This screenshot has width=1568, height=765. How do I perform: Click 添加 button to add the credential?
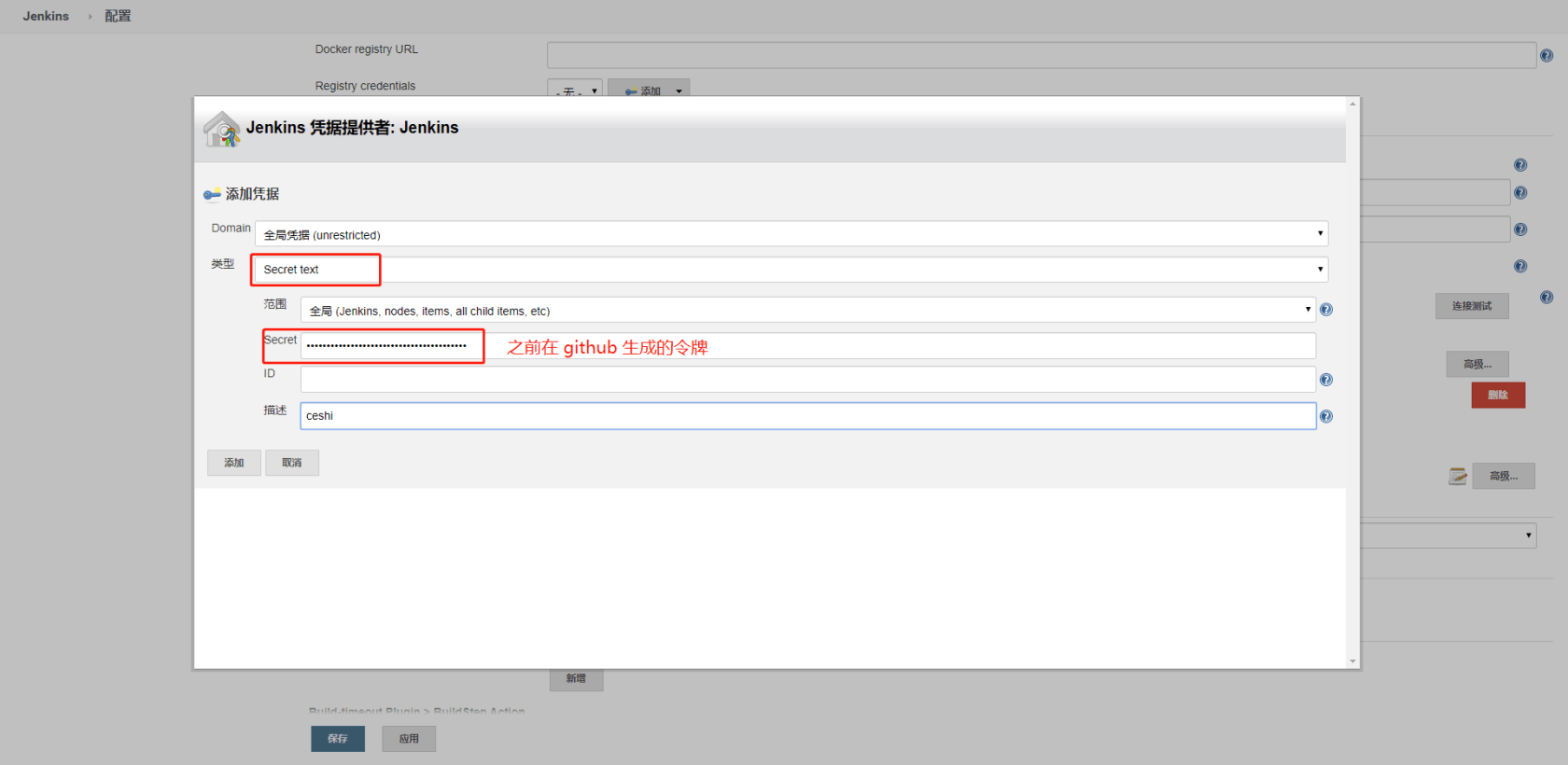(234, 463)
